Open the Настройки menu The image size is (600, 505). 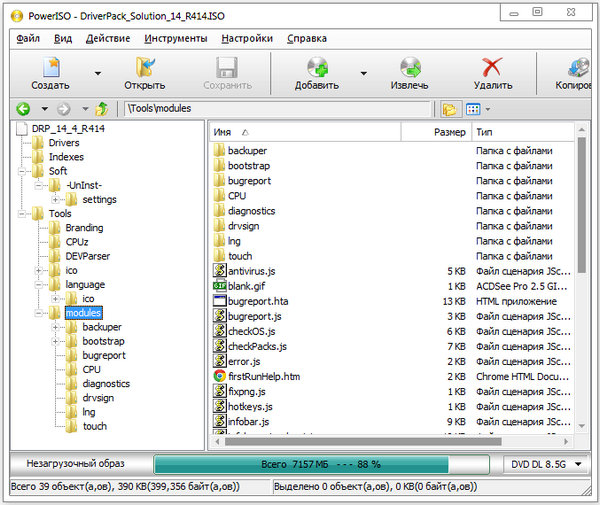pyautogui.click(x=246, y=38)
